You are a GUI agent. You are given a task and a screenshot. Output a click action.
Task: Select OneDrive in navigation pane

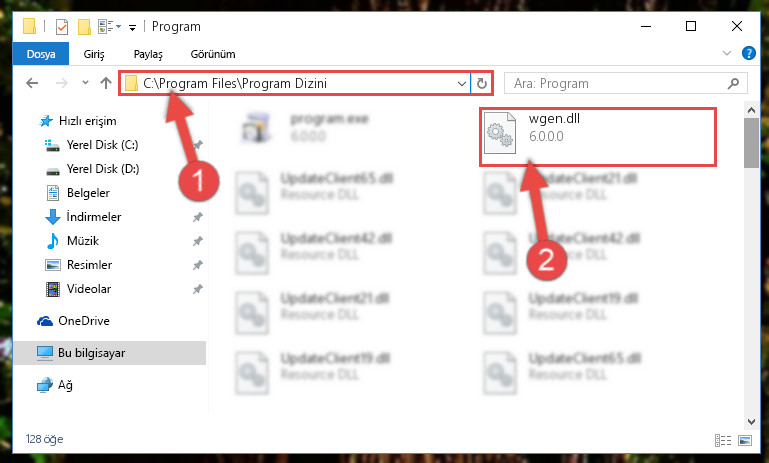(84, 321)
